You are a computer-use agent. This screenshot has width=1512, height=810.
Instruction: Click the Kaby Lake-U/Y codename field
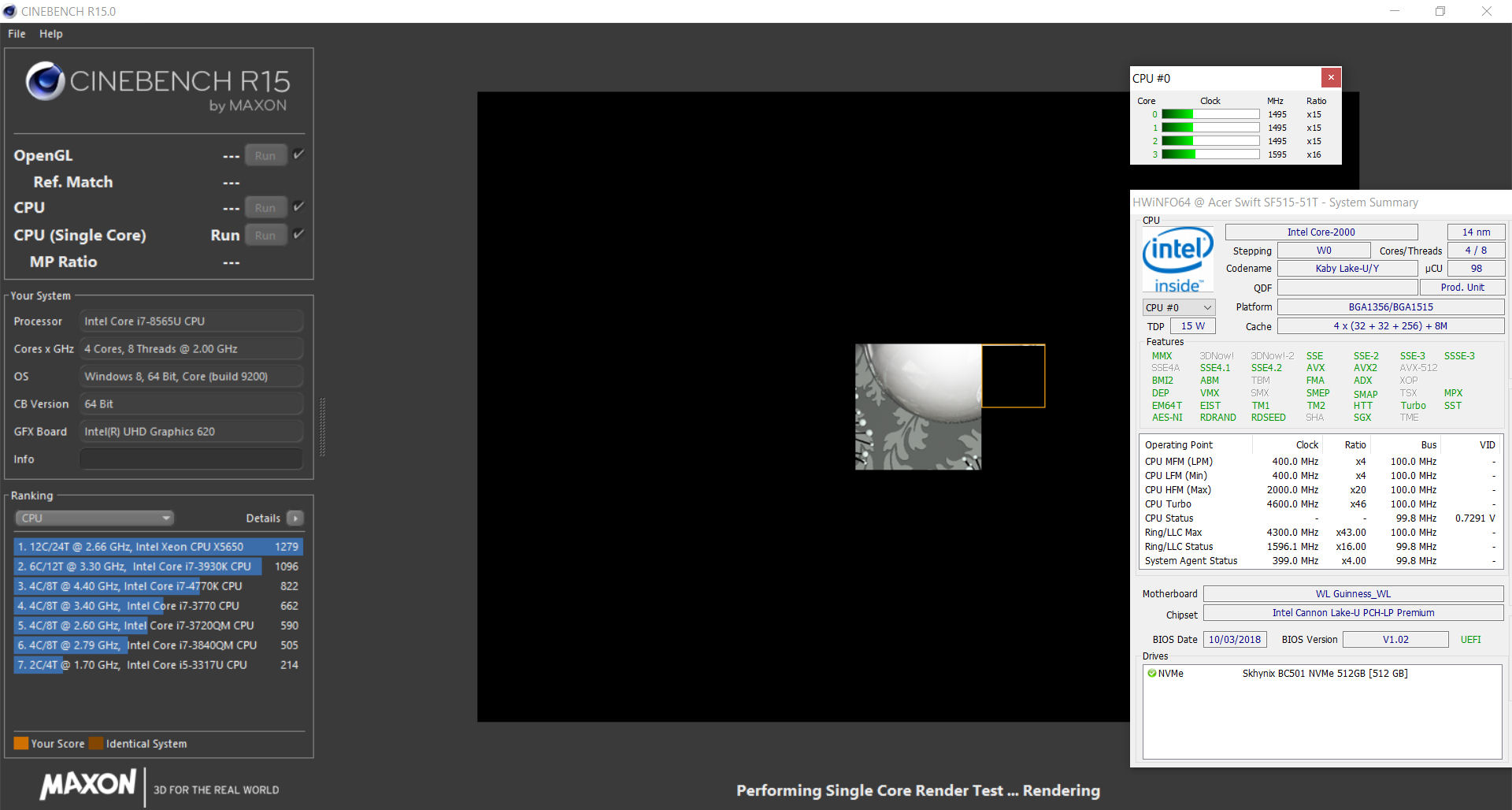pyautogui.click(x=1347, y=268)
